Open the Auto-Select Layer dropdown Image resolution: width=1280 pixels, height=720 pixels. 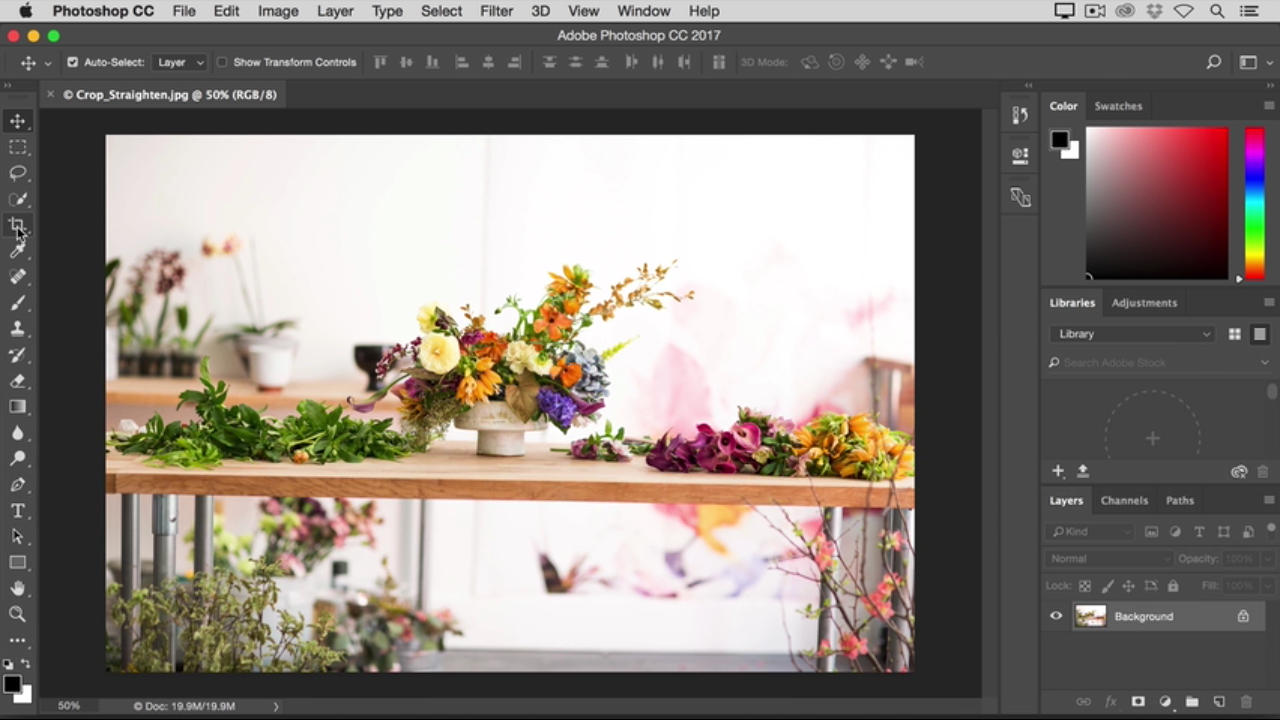point(180,62)
